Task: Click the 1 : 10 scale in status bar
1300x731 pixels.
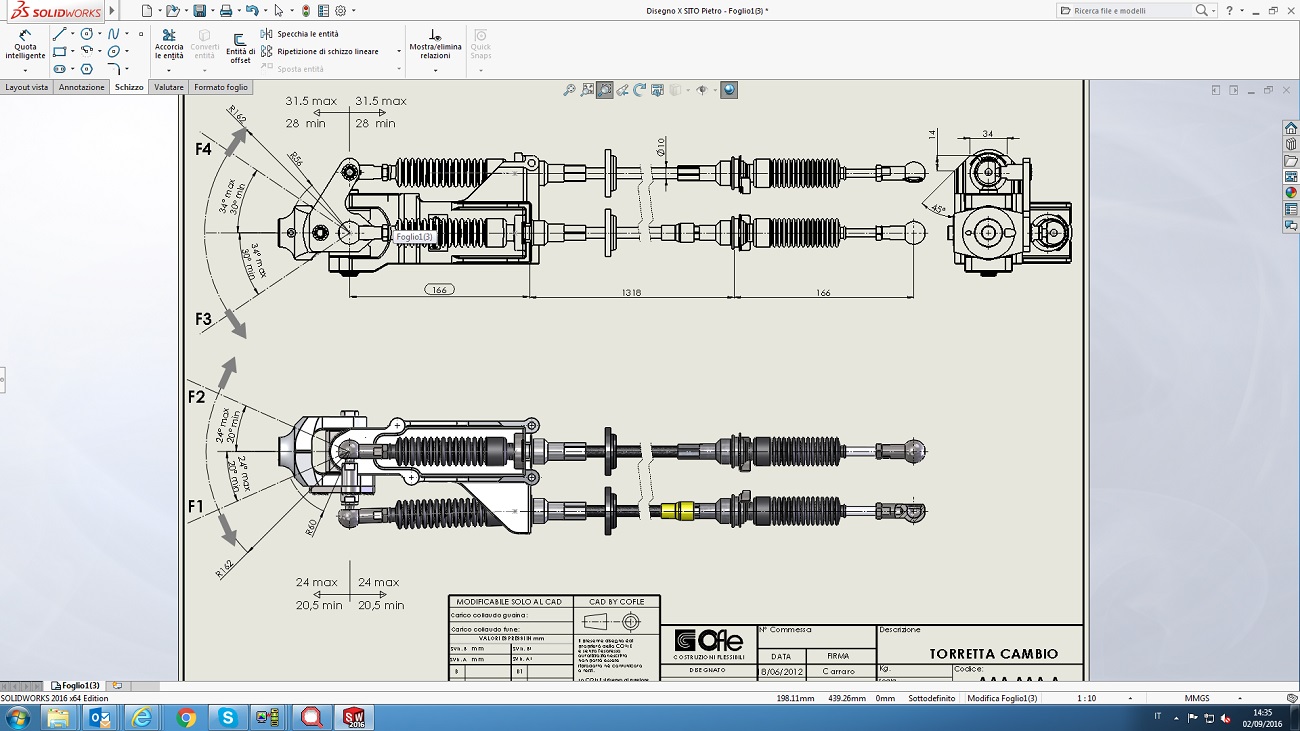Action: [1086, 698]
